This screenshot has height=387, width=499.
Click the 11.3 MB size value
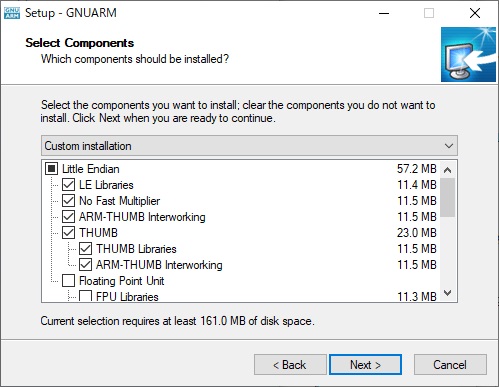[417, 296]
